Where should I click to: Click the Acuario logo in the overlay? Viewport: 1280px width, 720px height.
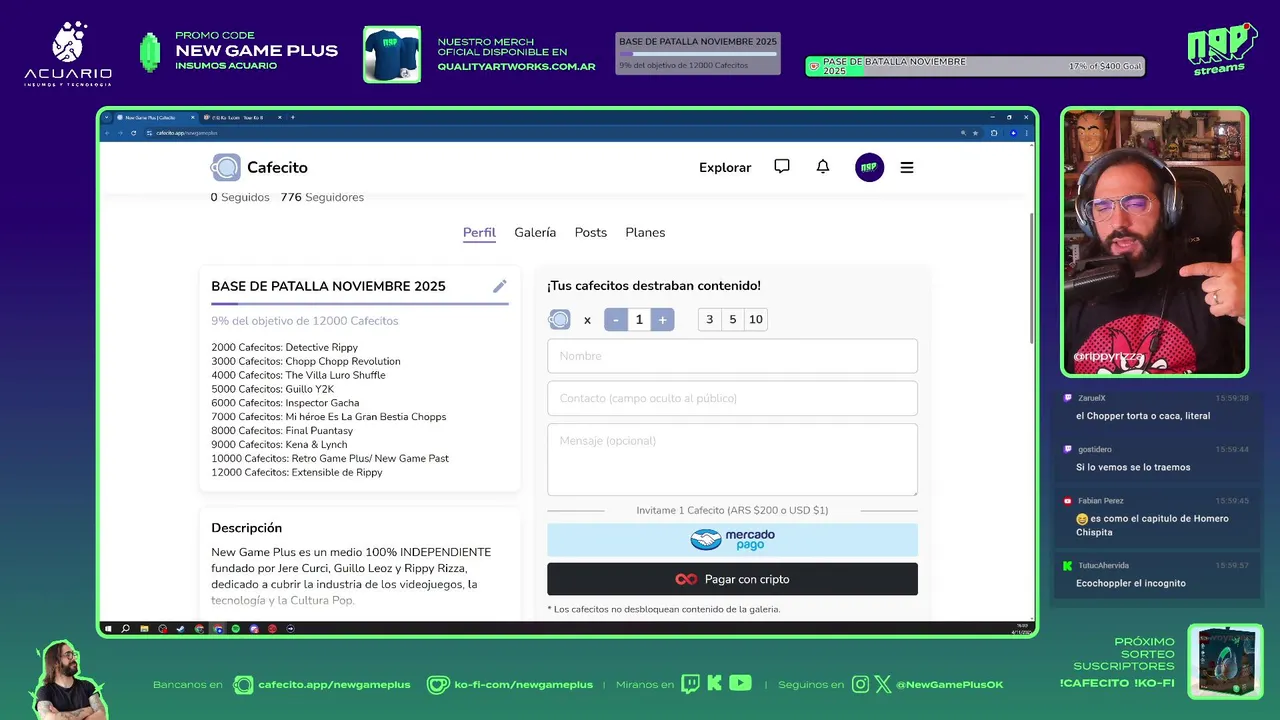68,53
